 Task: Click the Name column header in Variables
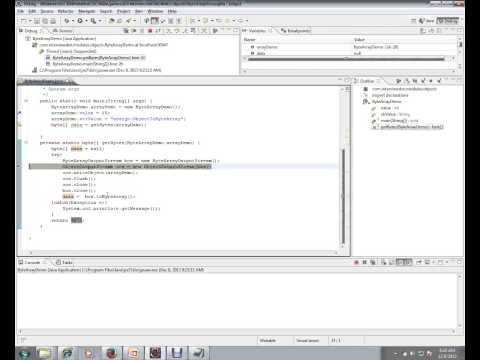(x=297, y=40)
